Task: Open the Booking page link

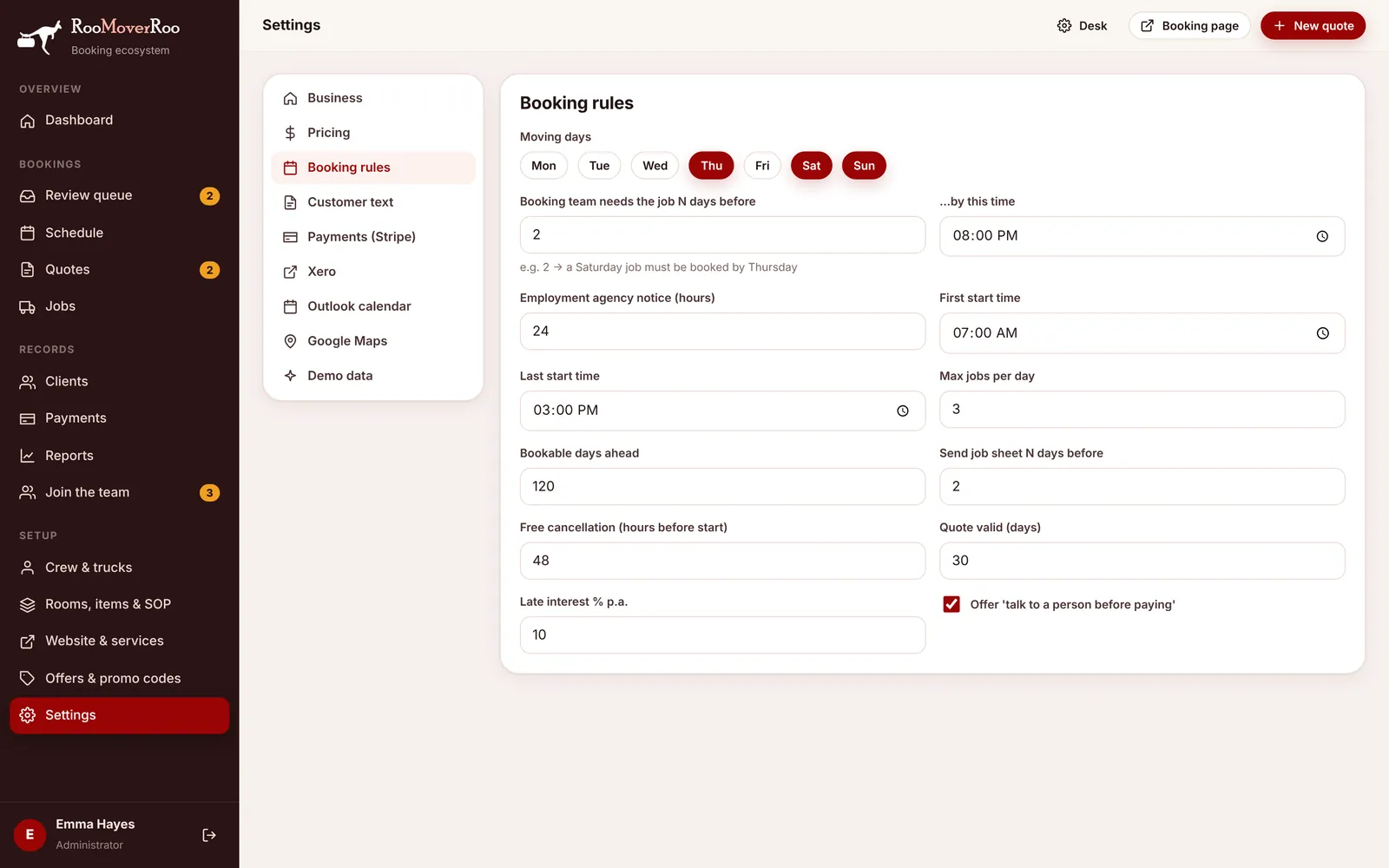Action: point(1189,26)
